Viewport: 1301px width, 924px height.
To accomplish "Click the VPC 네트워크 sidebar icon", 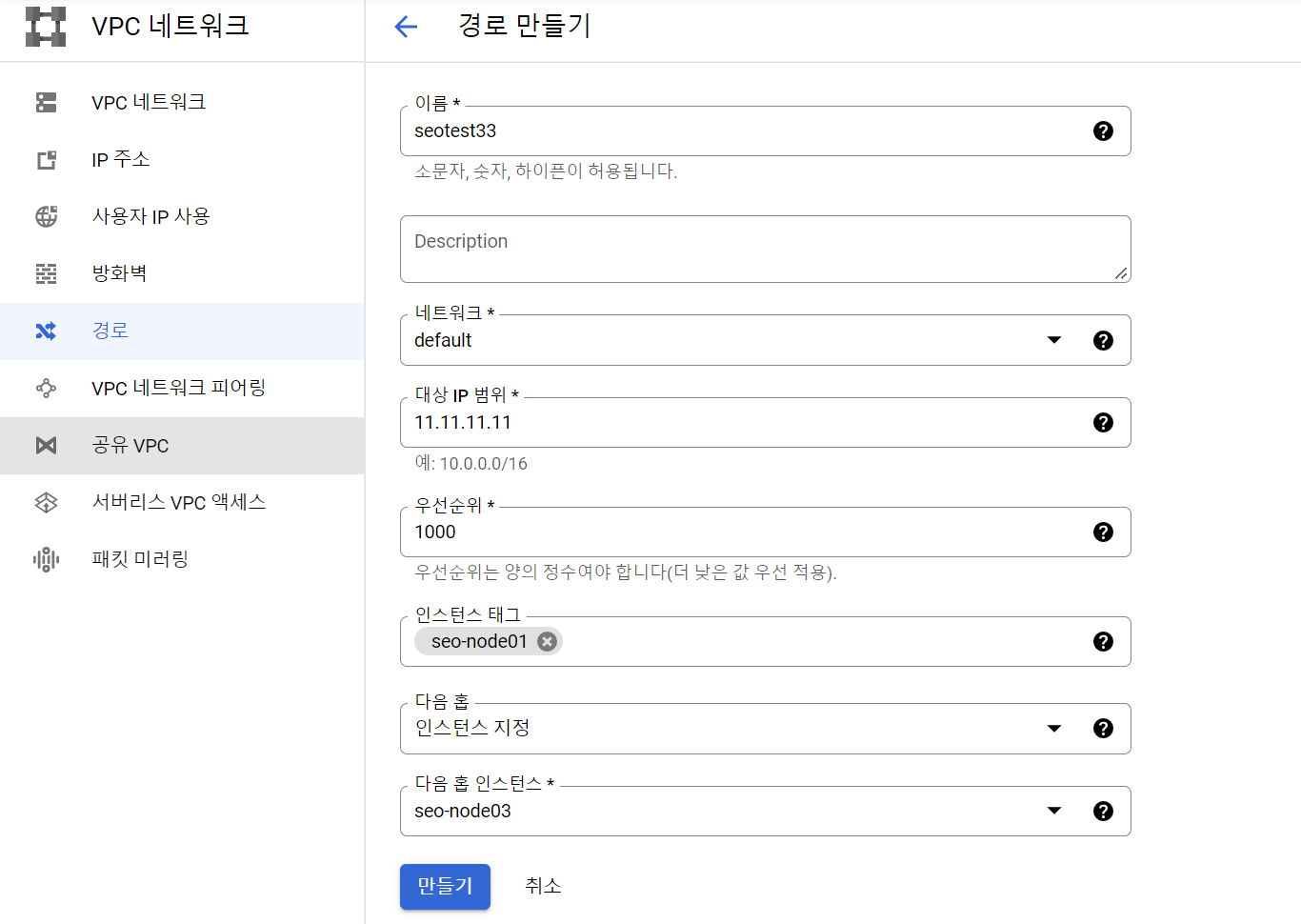I will pyautogui.click(x=46, y=102).
